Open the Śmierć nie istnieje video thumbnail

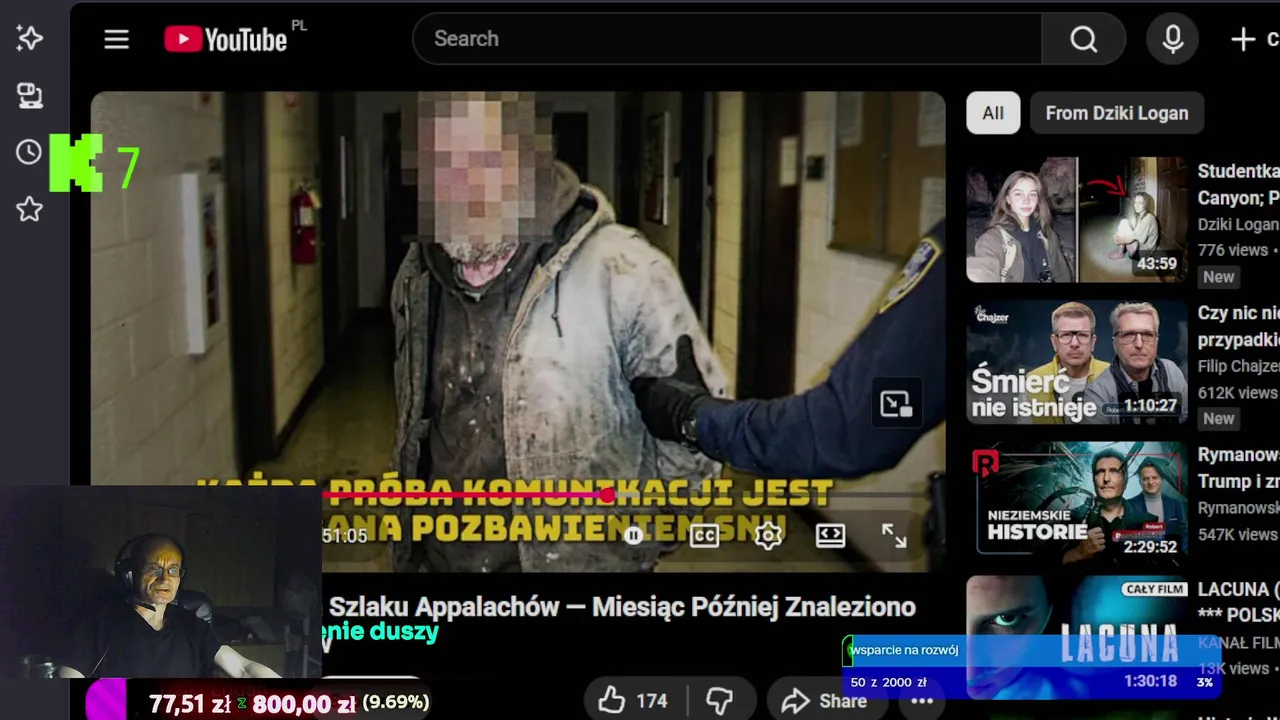(1077, 362)
